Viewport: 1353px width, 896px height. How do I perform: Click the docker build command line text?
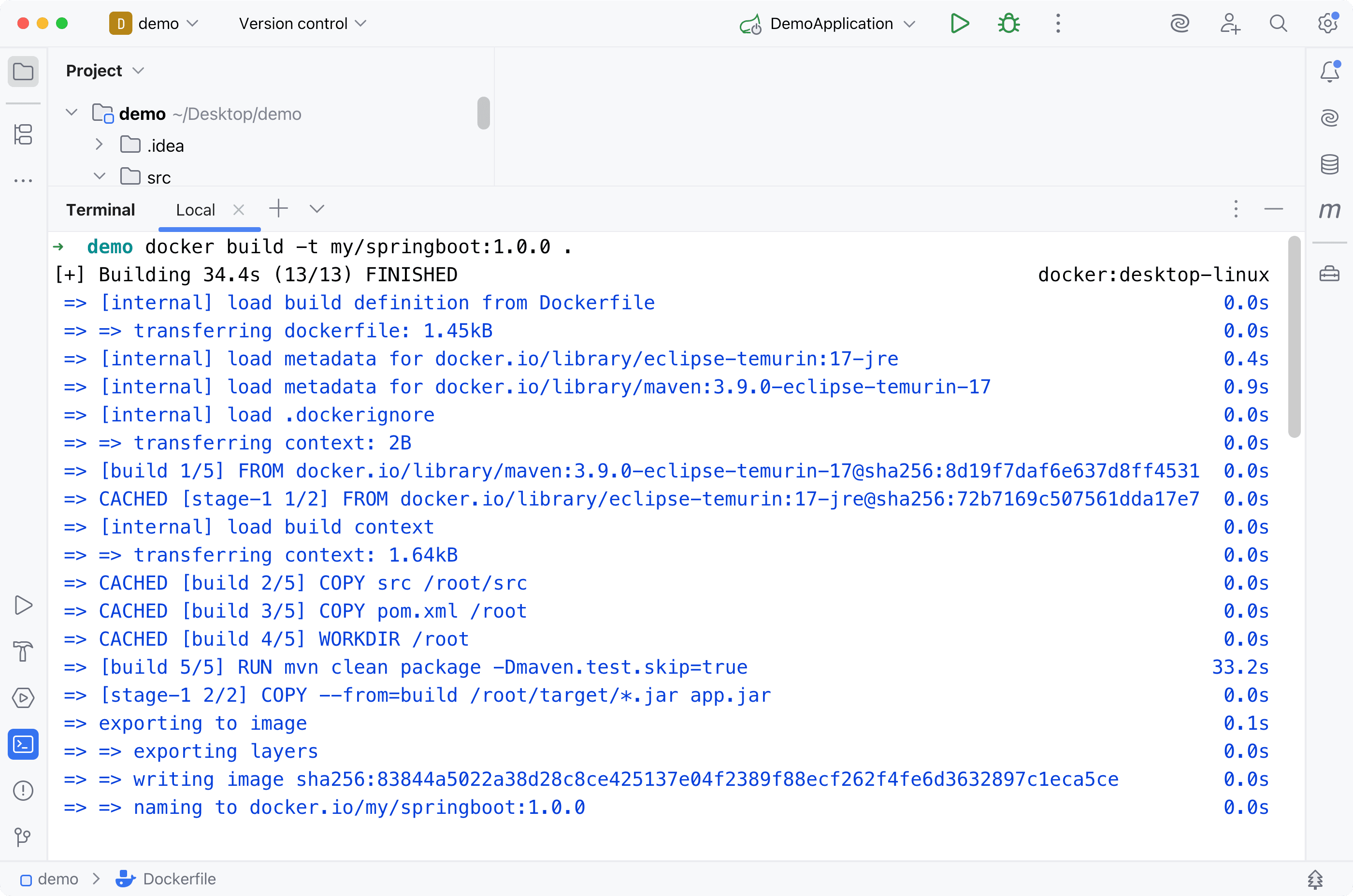tap(358, 247)
